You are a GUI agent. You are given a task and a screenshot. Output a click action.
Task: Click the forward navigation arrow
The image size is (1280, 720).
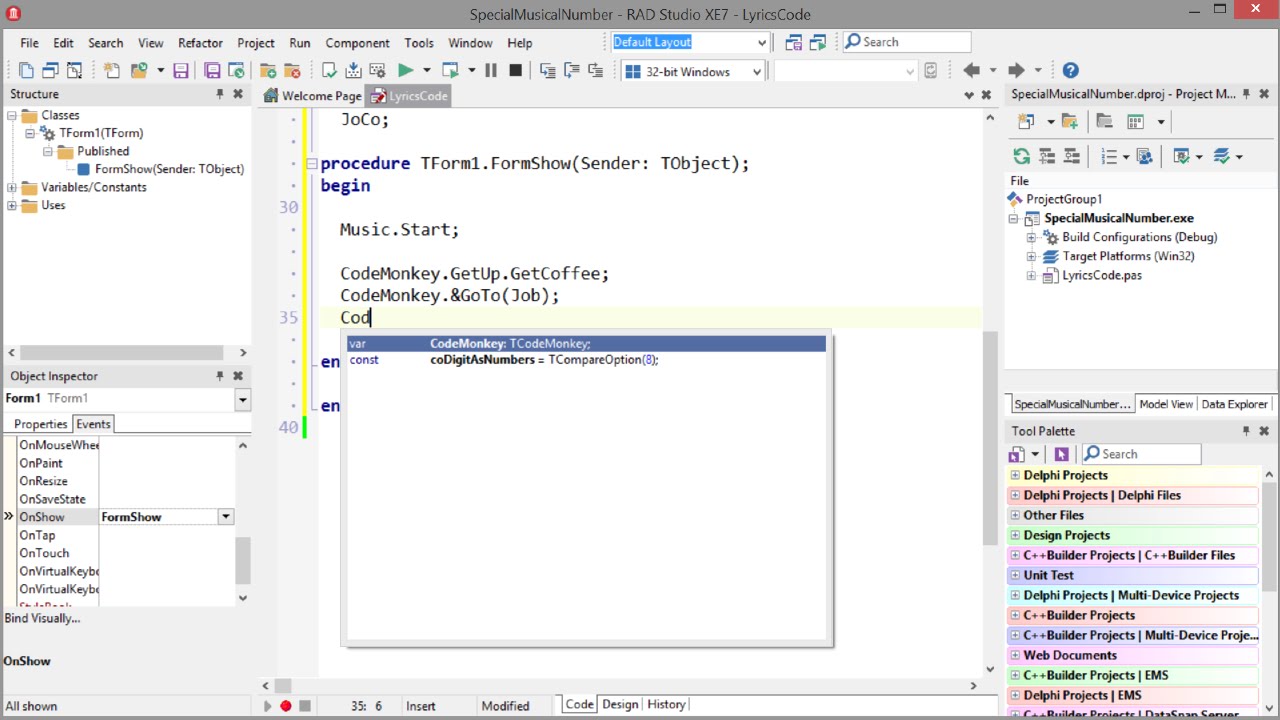(x=1016, y=71)
